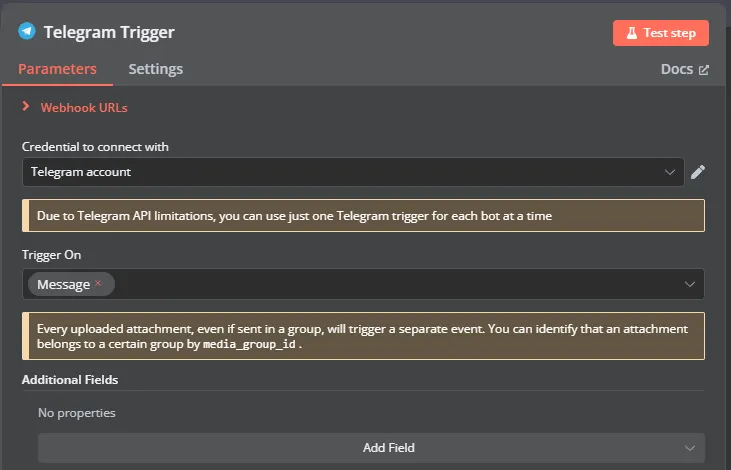Open the Telegram account credential dropdown
The image size is (731, 470).
pyautogui.click(x=353, y=172)
